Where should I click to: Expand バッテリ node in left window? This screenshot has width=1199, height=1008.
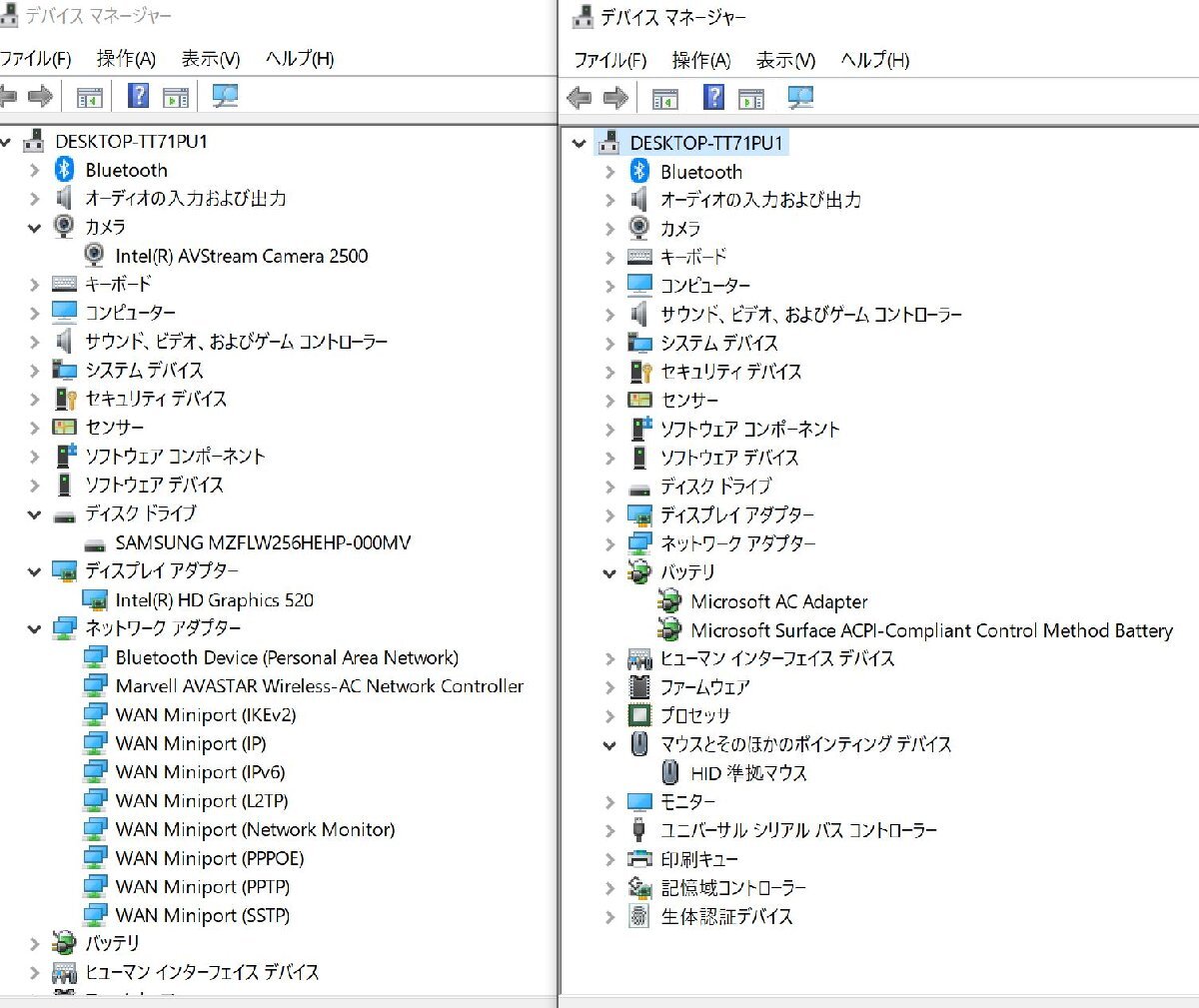(x=35, y=943)
